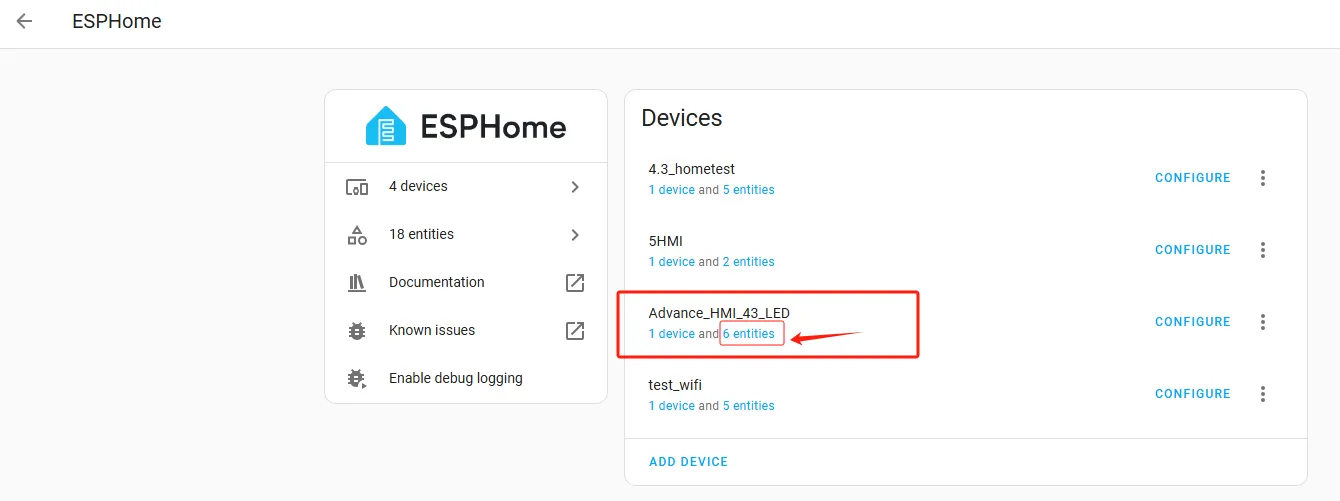Image resolution: width=1340 pixels, height=501 pixels.
Task: Click the Documentation books icon
Action: point(357,283)
